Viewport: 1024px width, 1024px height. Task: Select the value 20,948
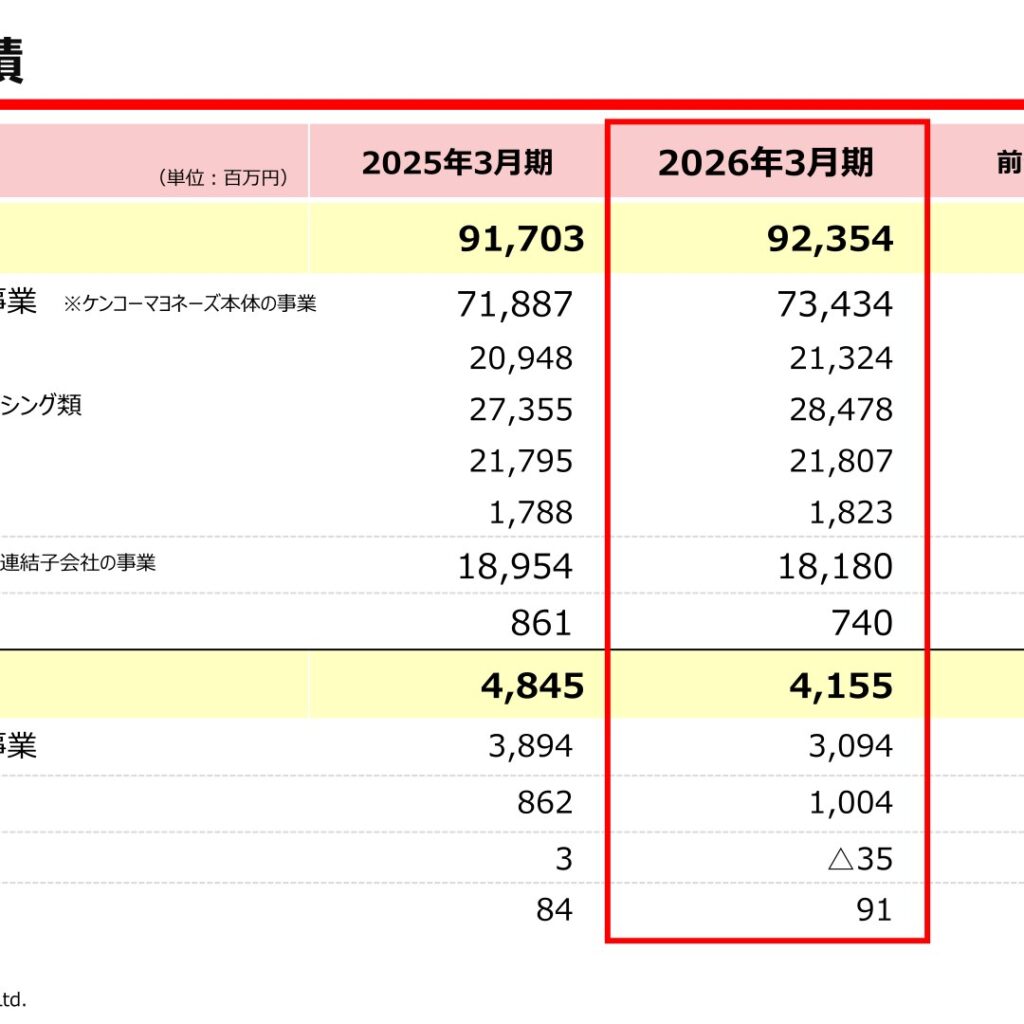(x=520, y=358)
